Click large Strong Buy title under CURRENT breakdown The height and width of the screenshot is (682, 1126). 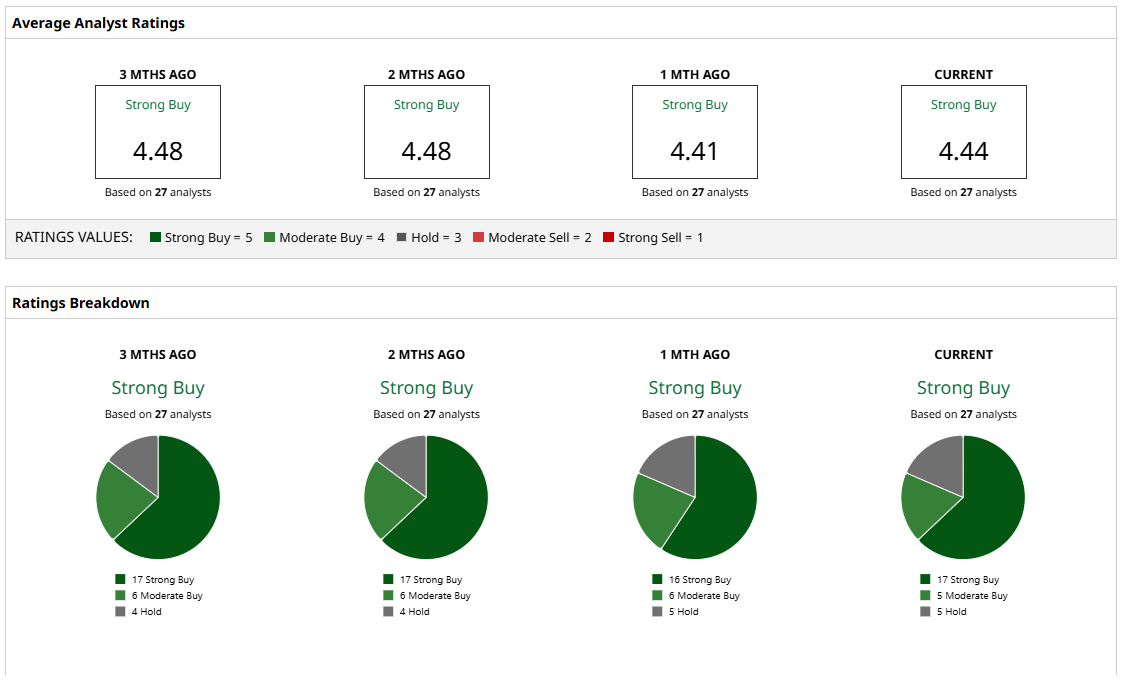[x=964, y=388]
